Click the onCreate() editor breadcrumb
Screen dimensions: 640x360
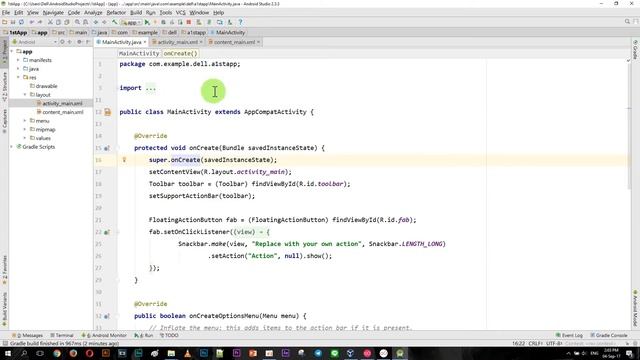(180, 53)
